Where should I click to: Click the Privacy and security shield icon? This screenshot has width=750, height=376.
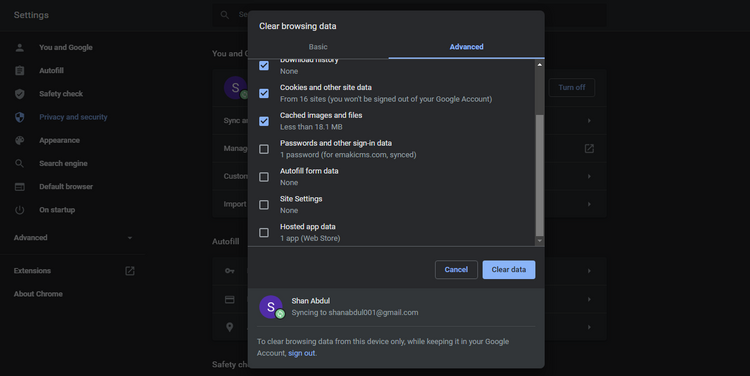pyautogui.click(x=20, y=117)
